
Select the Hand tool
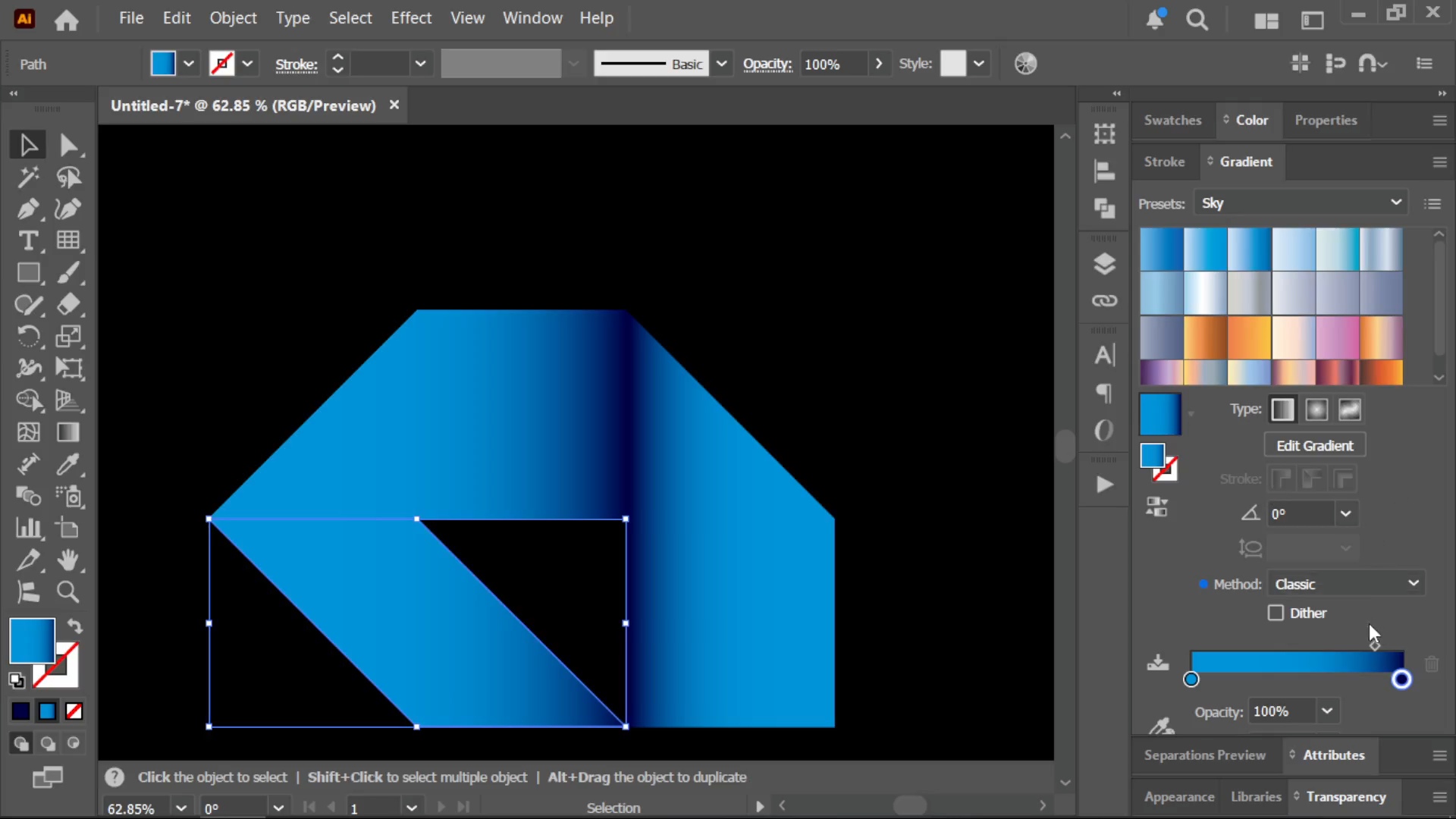tap(68, 560)
